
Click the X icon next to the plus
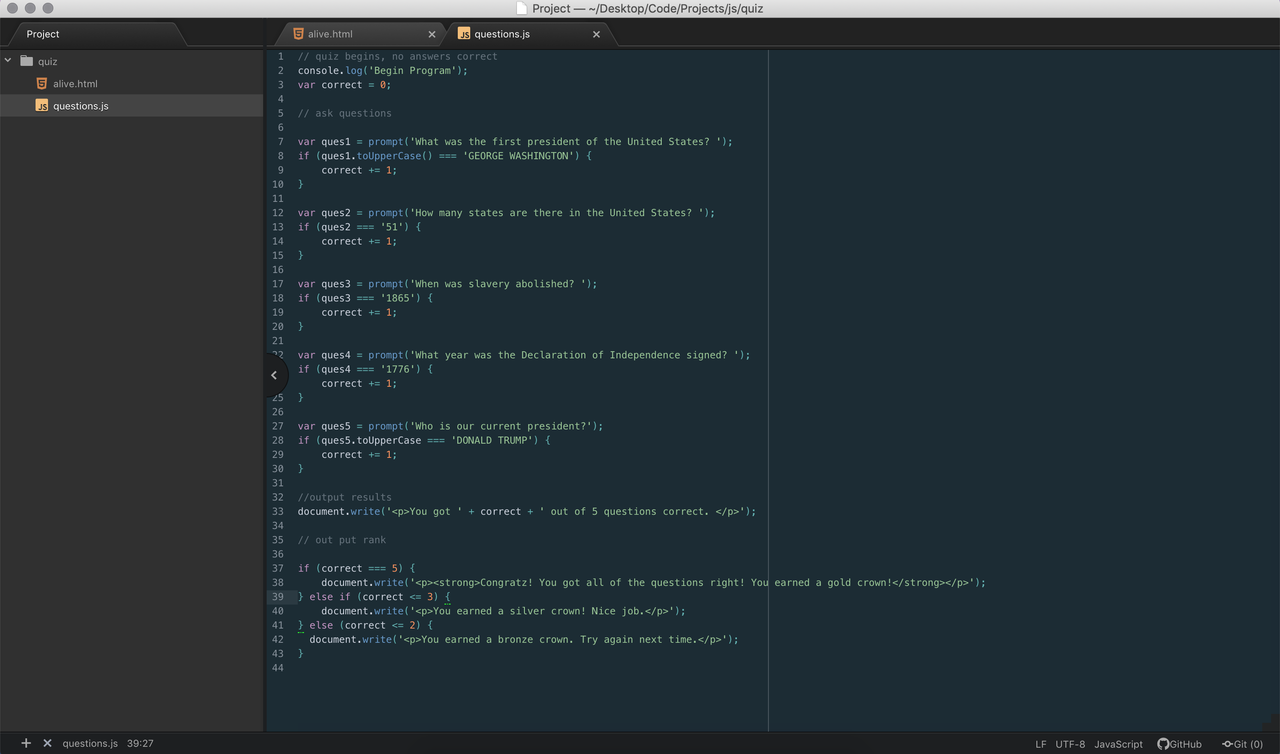47,743
